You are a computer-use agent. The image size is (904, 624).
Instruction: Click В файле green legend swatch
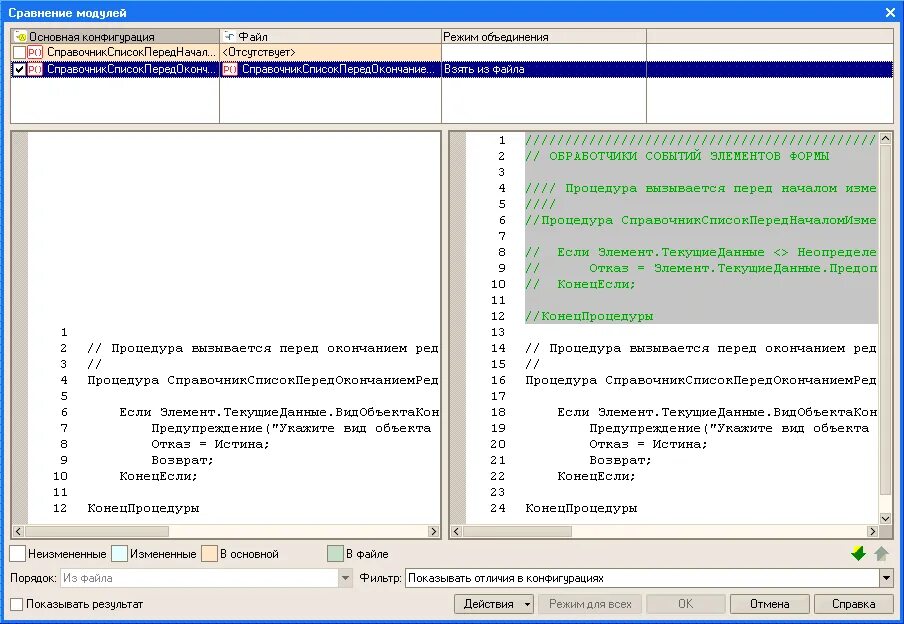[x=336, y=554]
